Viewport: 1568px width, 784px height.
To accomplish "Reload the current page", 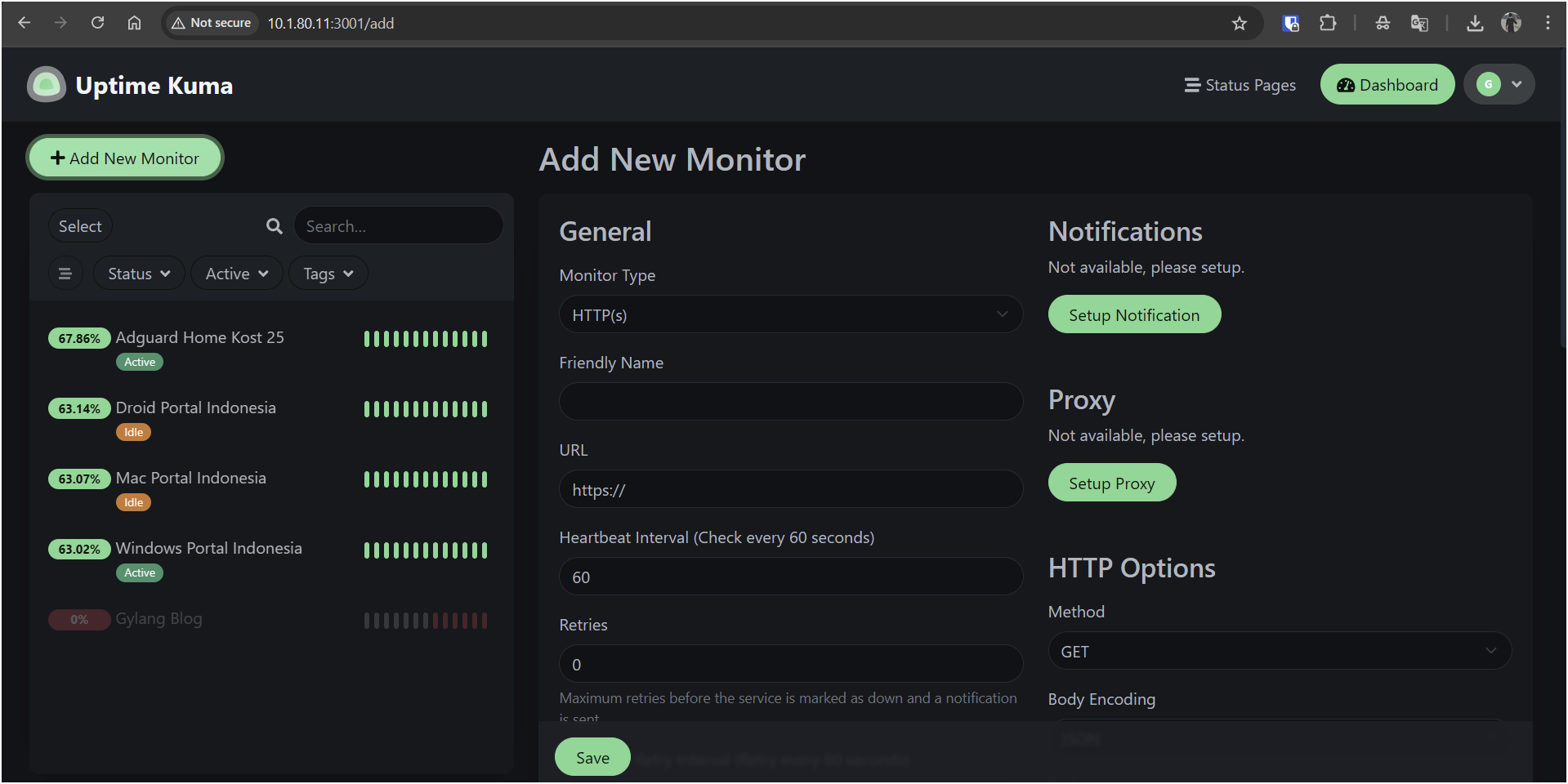I will tap(97, 23).
